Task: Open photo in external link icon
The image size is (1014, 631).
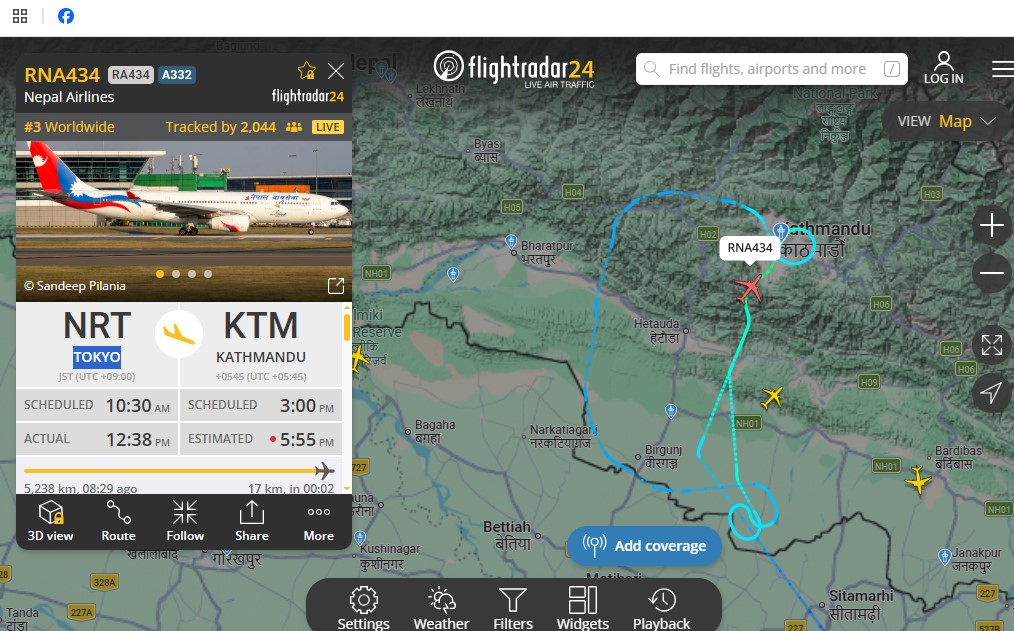Action: (336, 286)
